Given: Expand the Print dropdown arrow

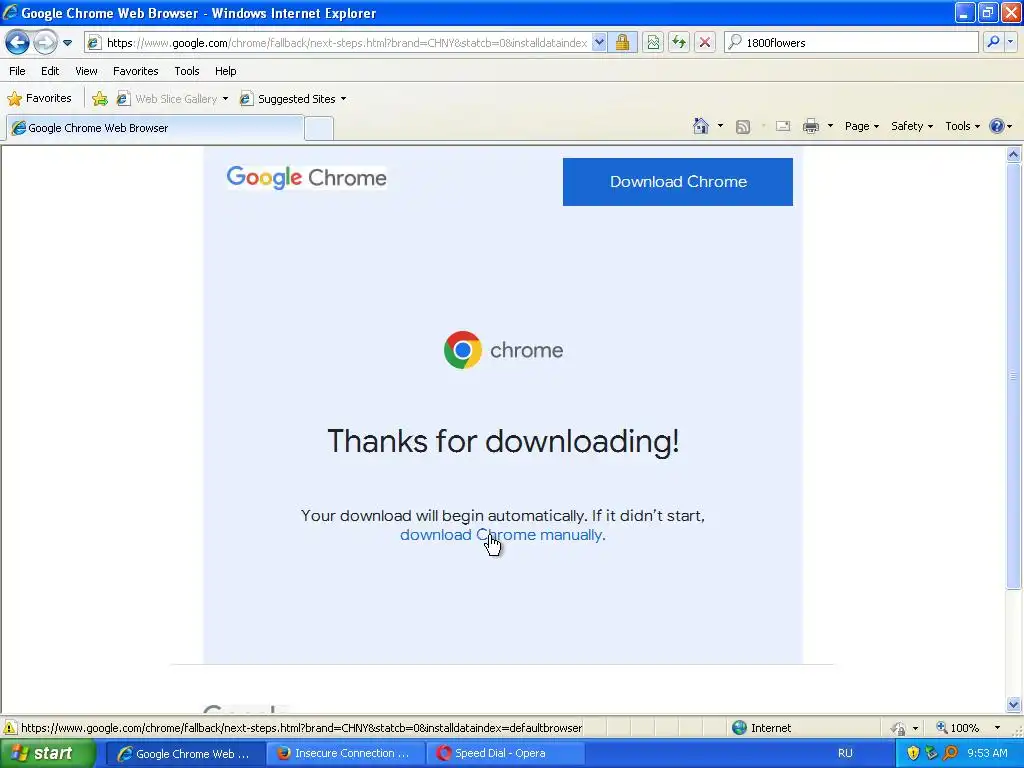Looking at the screenshot, I should (x=830, y=126).
